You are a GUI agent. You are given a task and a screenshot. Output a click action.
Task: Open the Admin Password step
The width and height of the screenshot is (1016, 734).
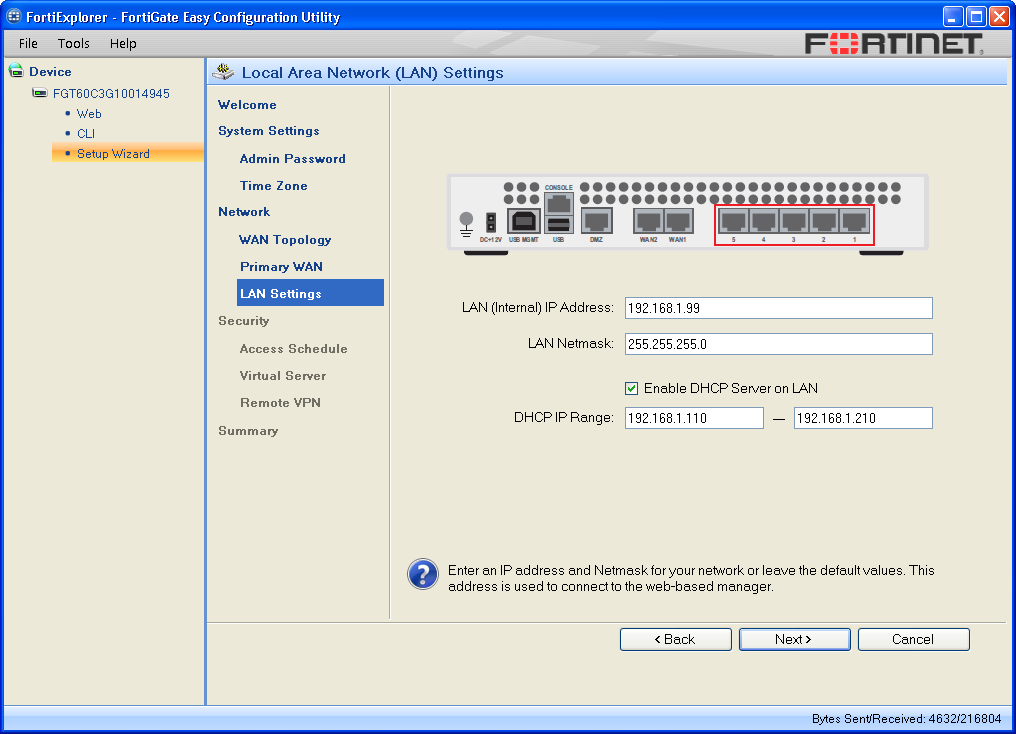pyautogui.click(x=292, y=159)
